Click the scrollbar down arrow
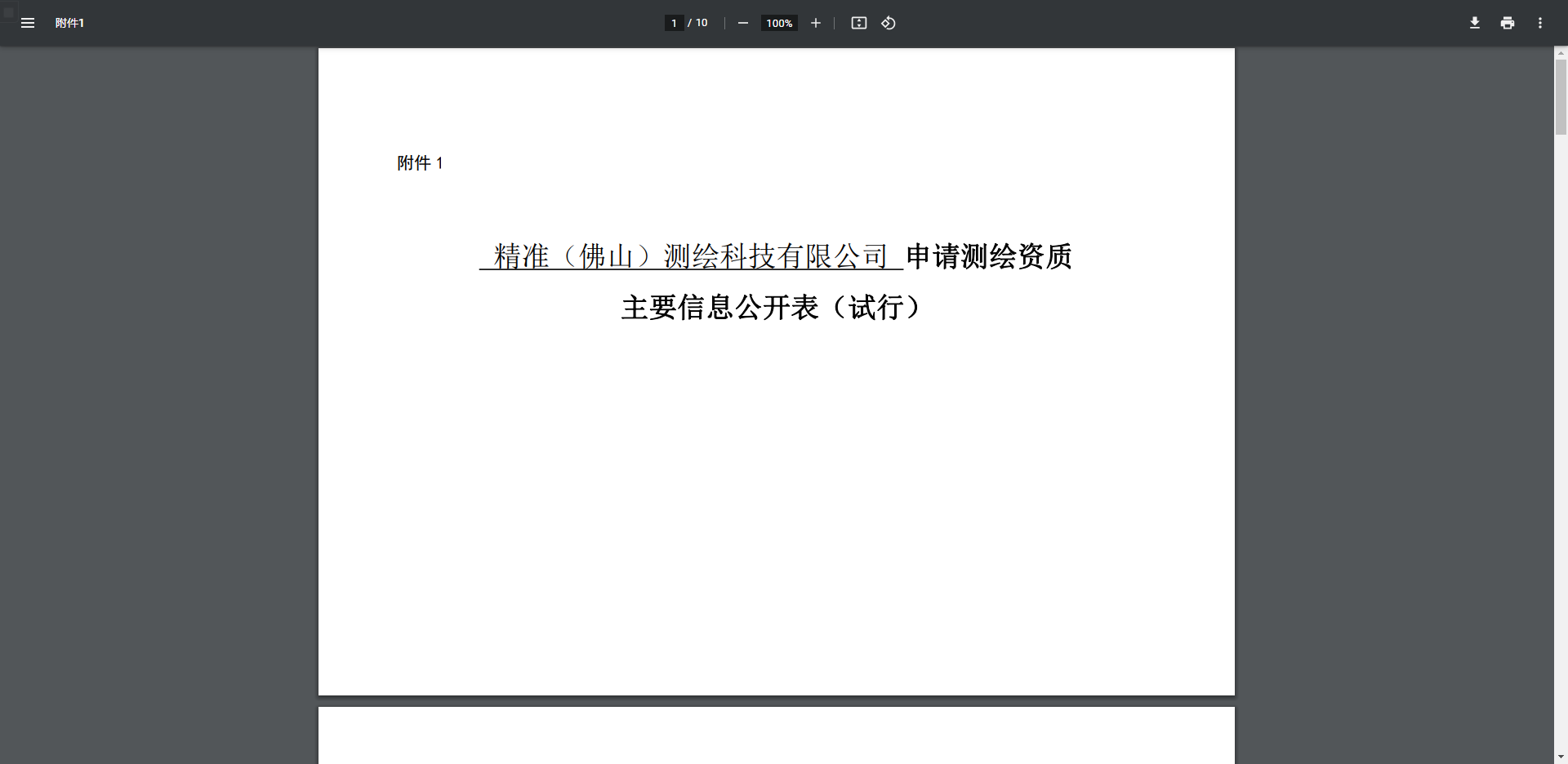The height and width of the screenshot is (764, 1568). (1561, 757)
